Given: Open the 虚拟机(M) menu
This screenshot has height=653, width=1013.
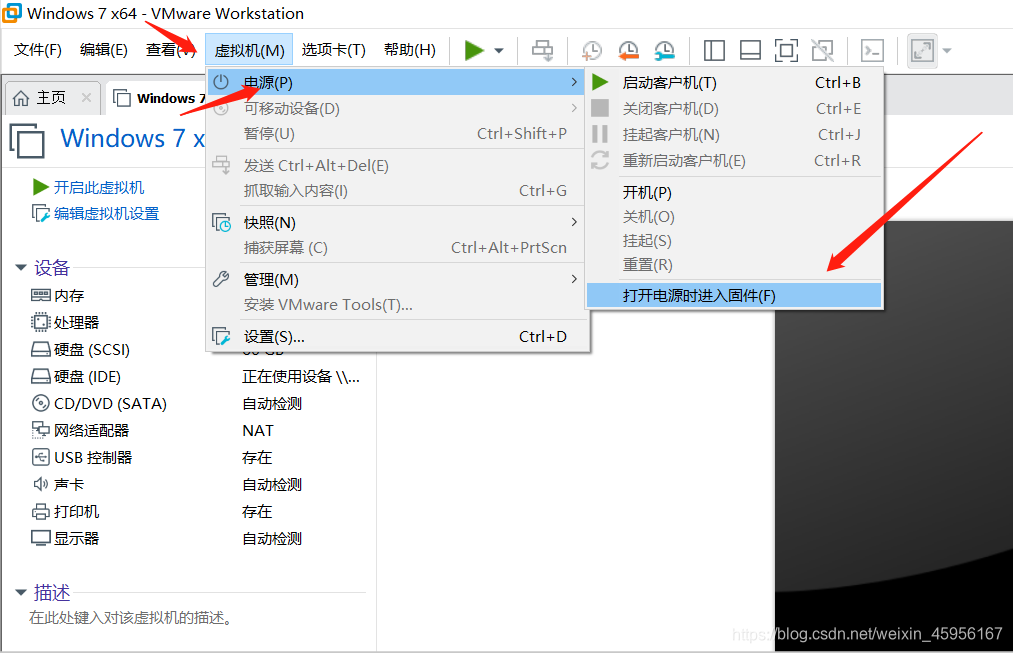Looking at the screenshot, I should [249, 50].
